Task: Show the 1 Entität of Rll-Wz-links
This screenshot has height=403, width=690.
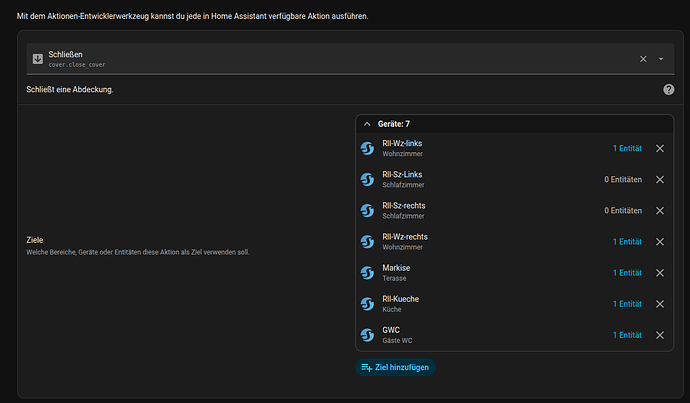Action: tap(627, 148)
